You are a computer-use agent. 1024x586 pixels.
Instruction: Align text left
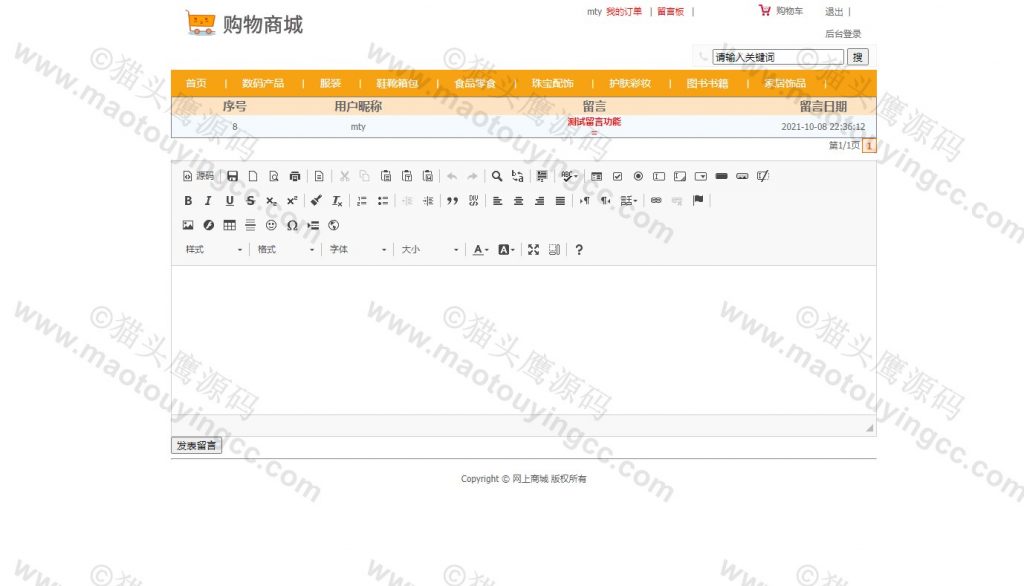coord(498,201)
